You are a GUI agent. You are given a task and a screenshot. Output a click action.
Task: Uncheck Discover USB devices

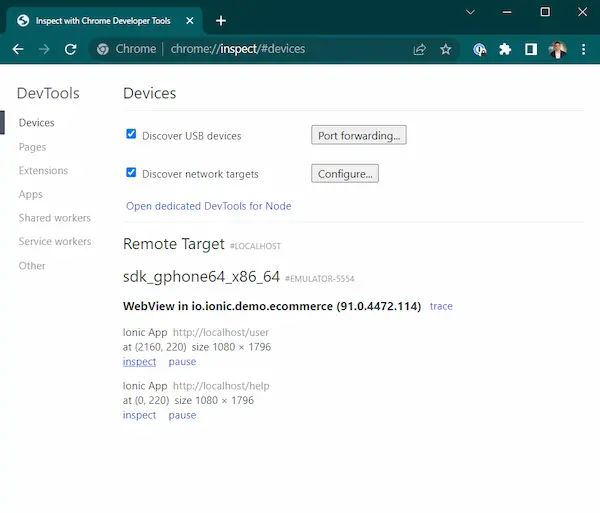pos(131,134)
